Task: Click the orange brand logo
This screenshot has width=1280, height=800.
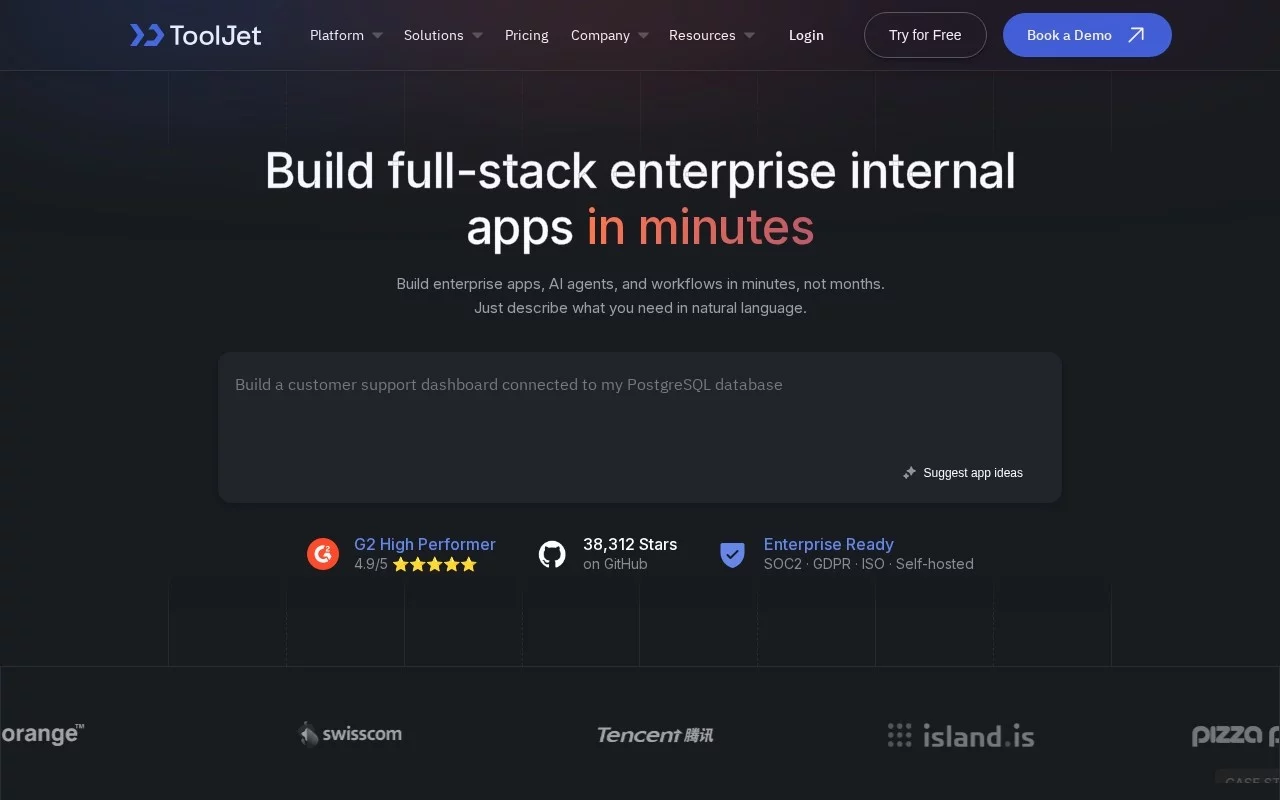Action: 41,733
